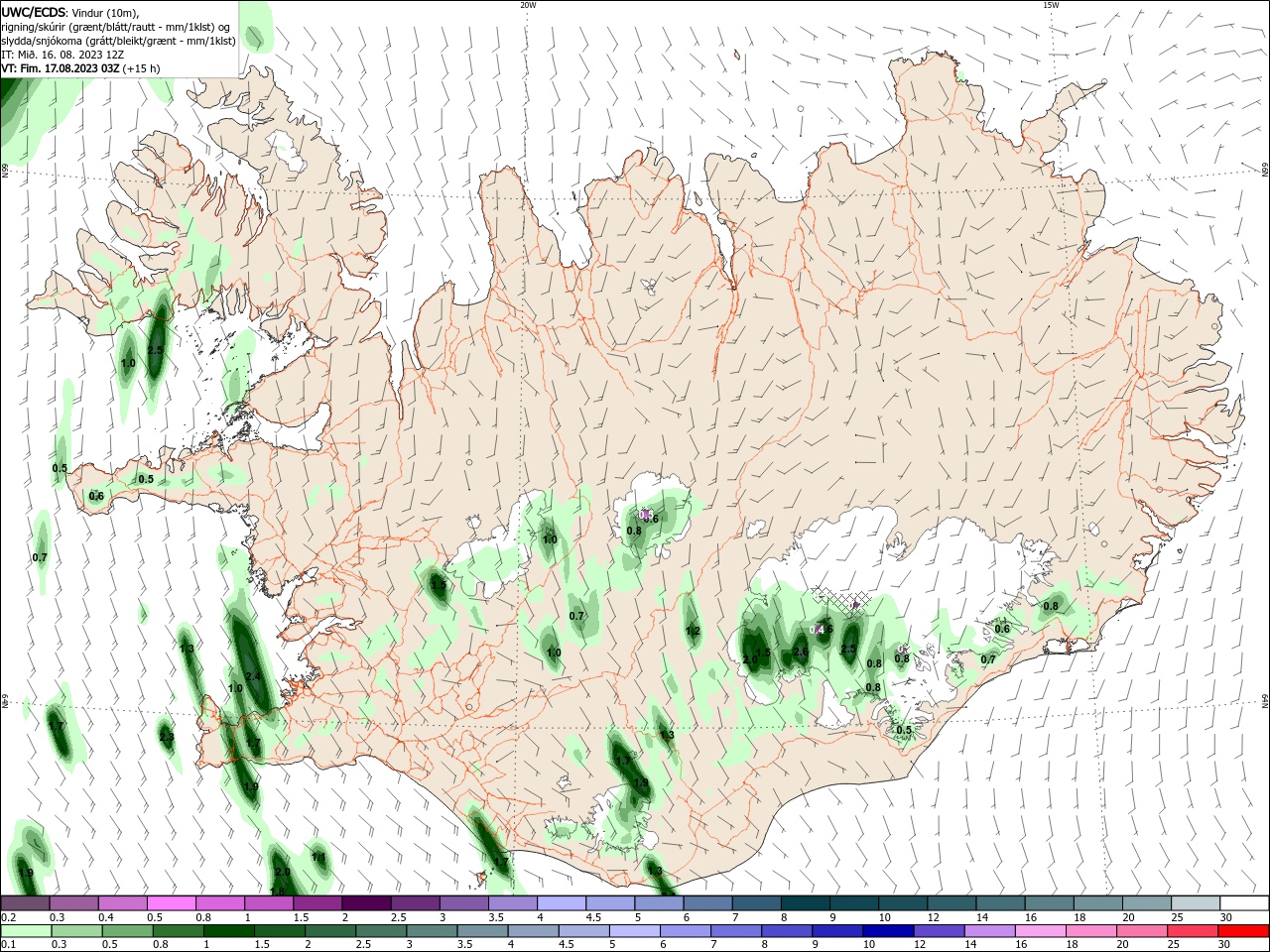Select the violet 12 rain legend swatch

point(938,931)
